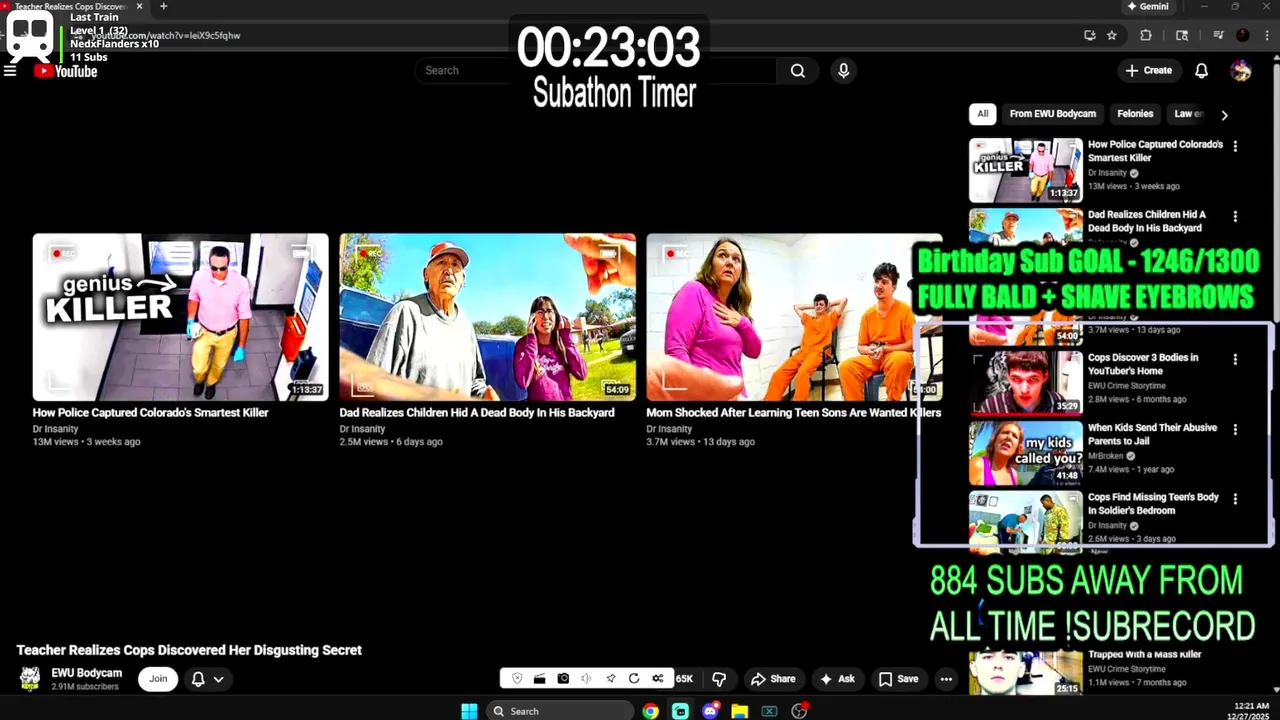Open sidebar thumbnail with 'my kids called you?'
The height and width of the screenshot is (720, 1280).
(x=1025, y=451)
